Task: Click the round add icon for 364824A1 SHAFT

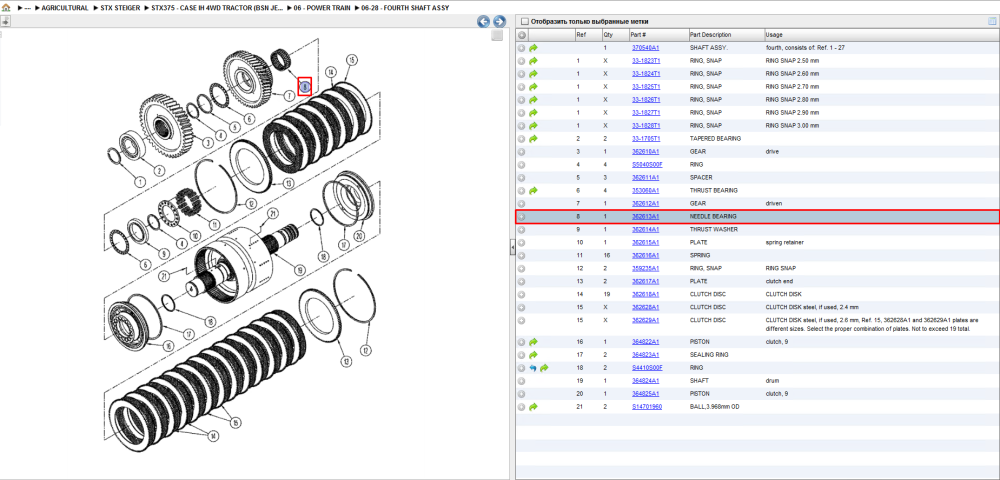Action: point(522,381)
